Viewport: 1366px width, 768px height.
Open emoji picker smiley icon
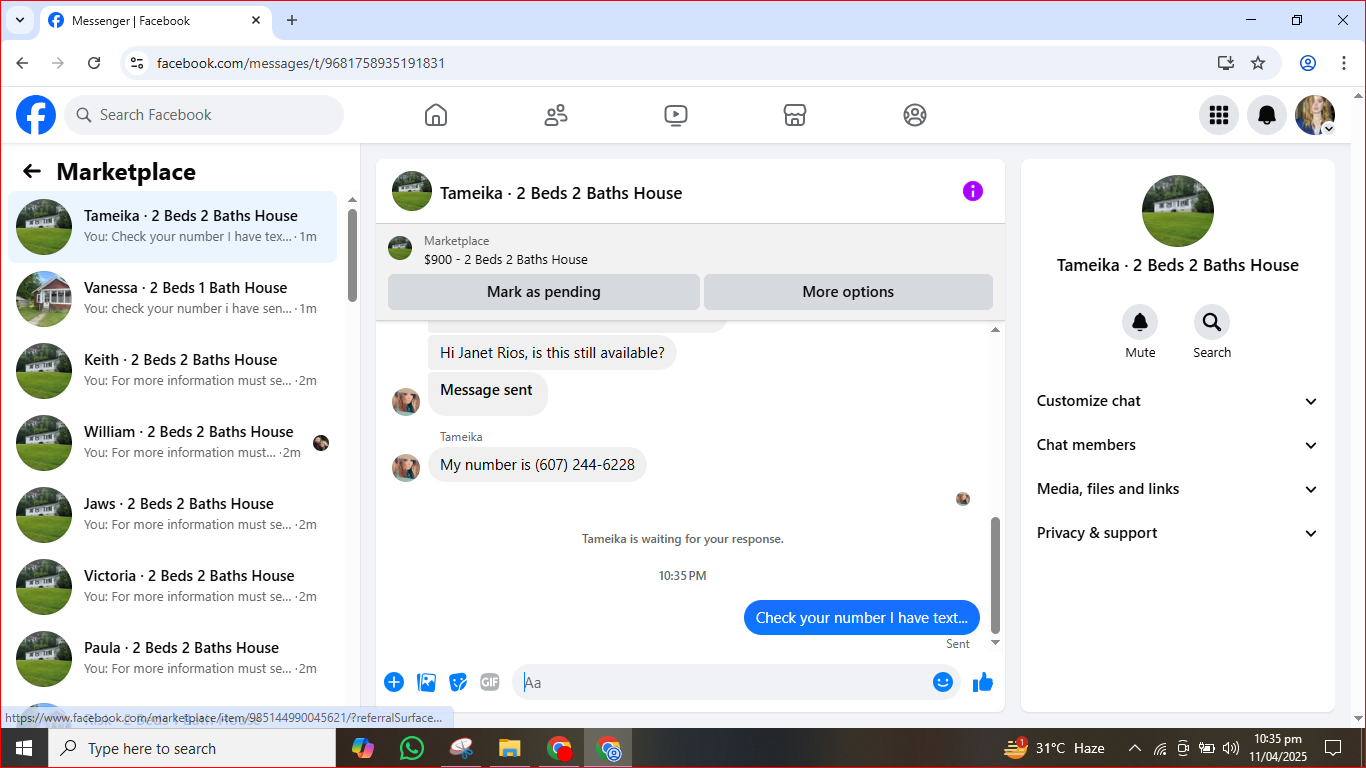(943, 682)
